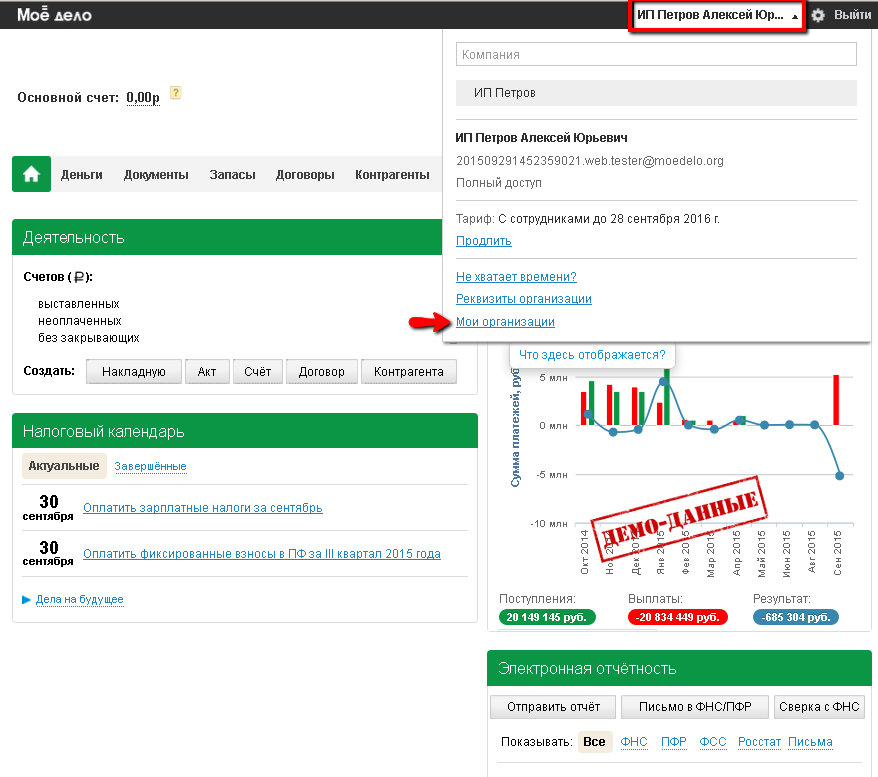Viewport: 878px width, 777px height.
Task: Click the Моё дело logo
Action: [54, 15]
